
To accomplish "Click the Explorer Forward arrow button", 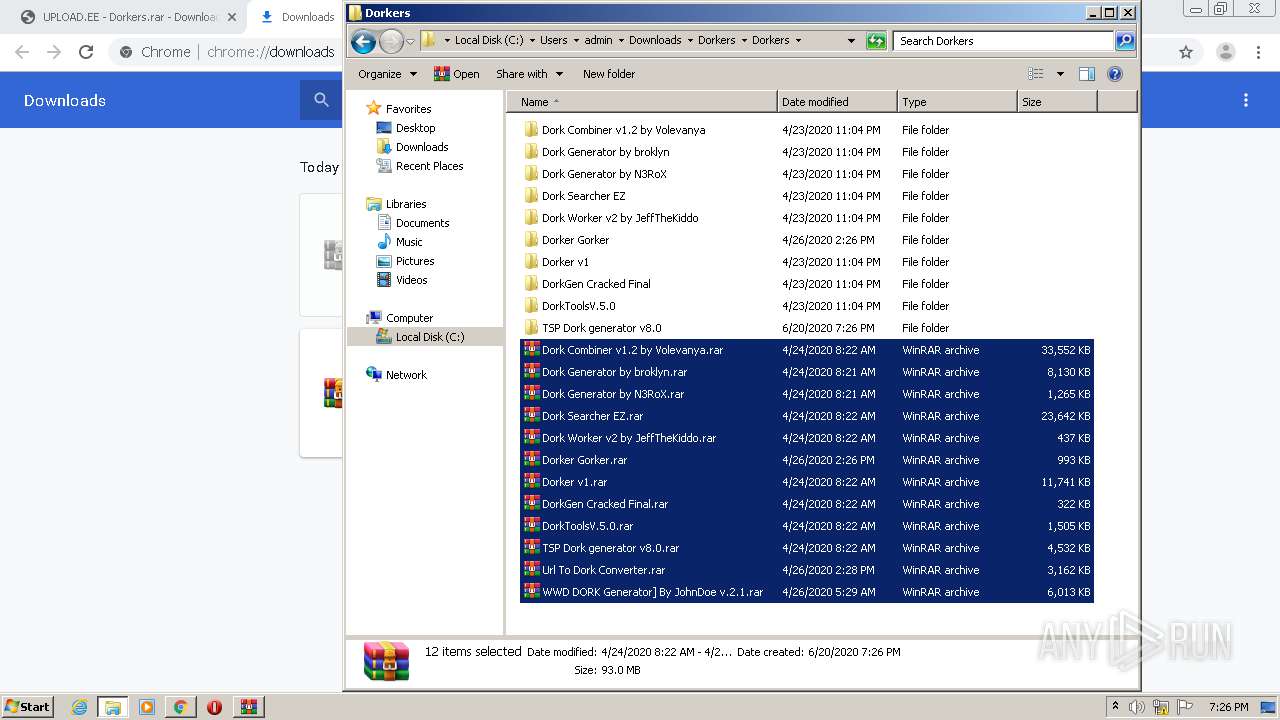I will click(x=391, y=41).
